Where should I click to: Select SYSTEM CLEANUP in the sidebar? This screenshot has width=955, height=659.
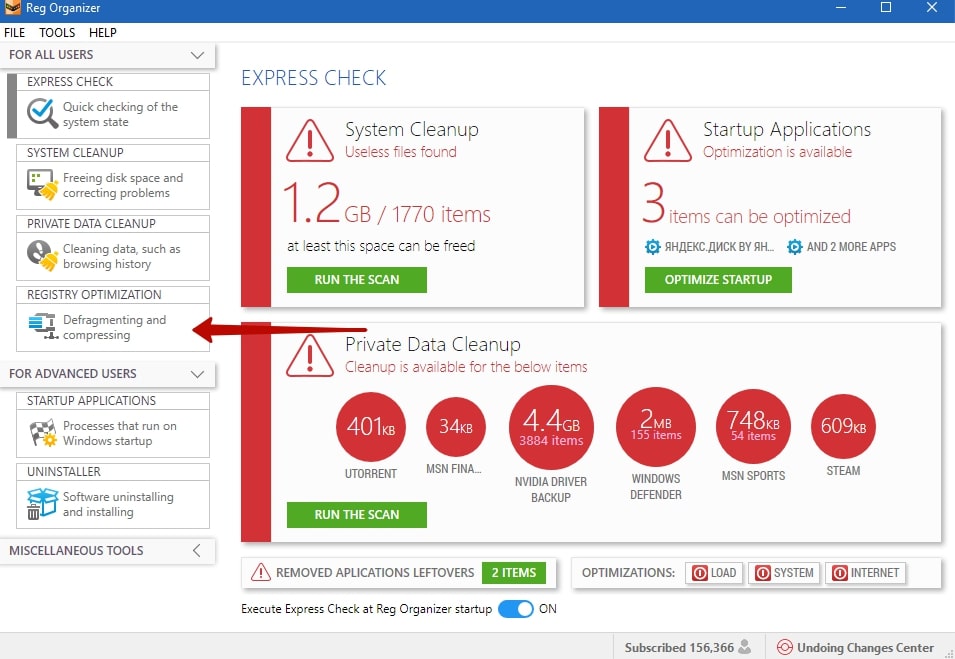[113, 177]
